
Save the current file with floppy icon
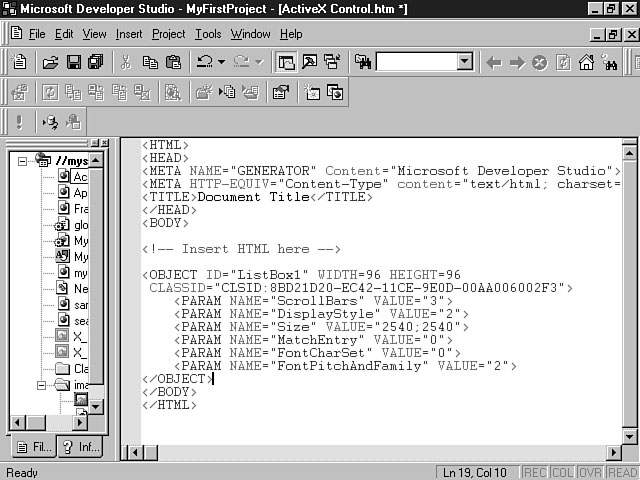coord(73,62)
